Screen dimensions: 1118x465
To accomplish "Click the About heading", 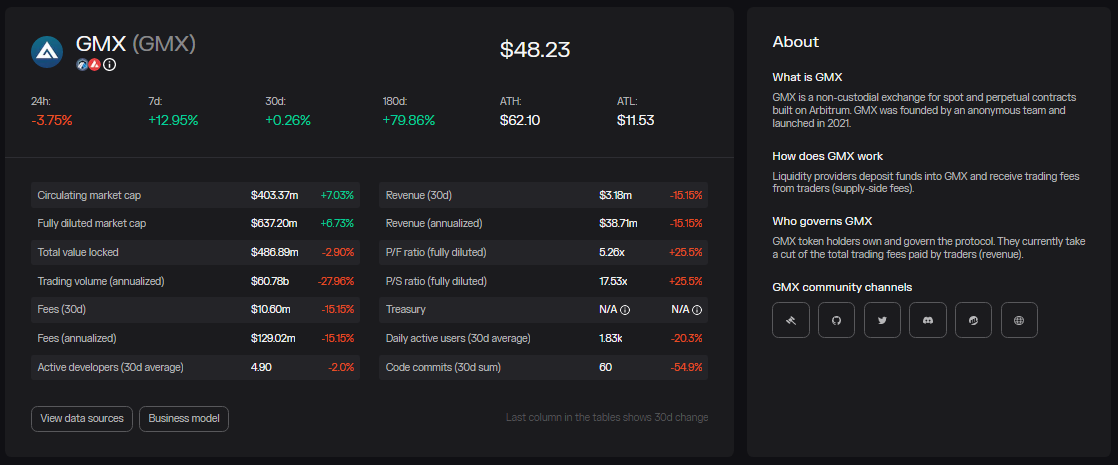I will (x=796, y=42).
